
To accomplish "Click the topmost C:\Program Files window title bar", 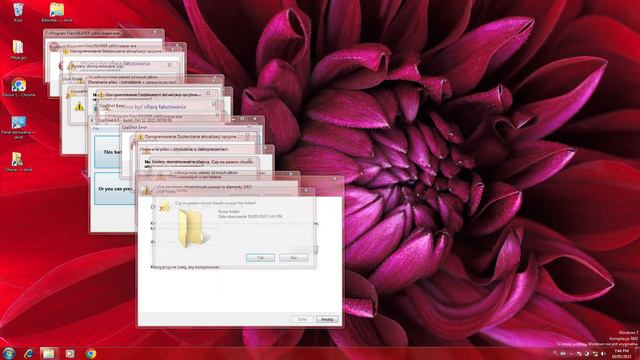I will 104,33.
